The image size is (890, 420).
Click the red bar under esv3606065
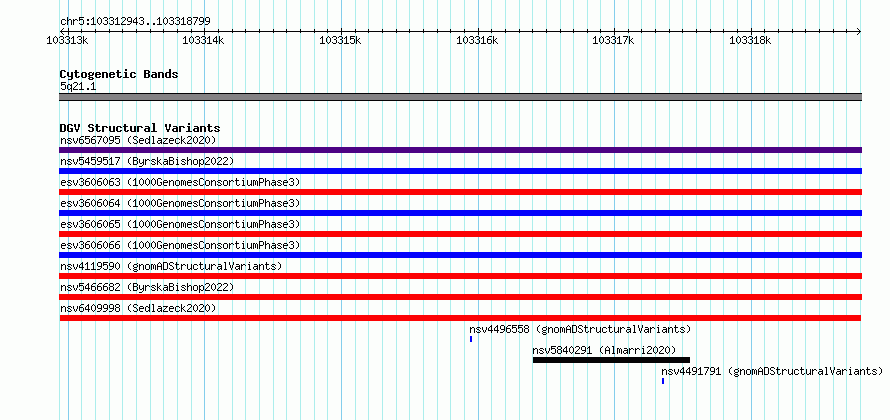tap(460, 234)
